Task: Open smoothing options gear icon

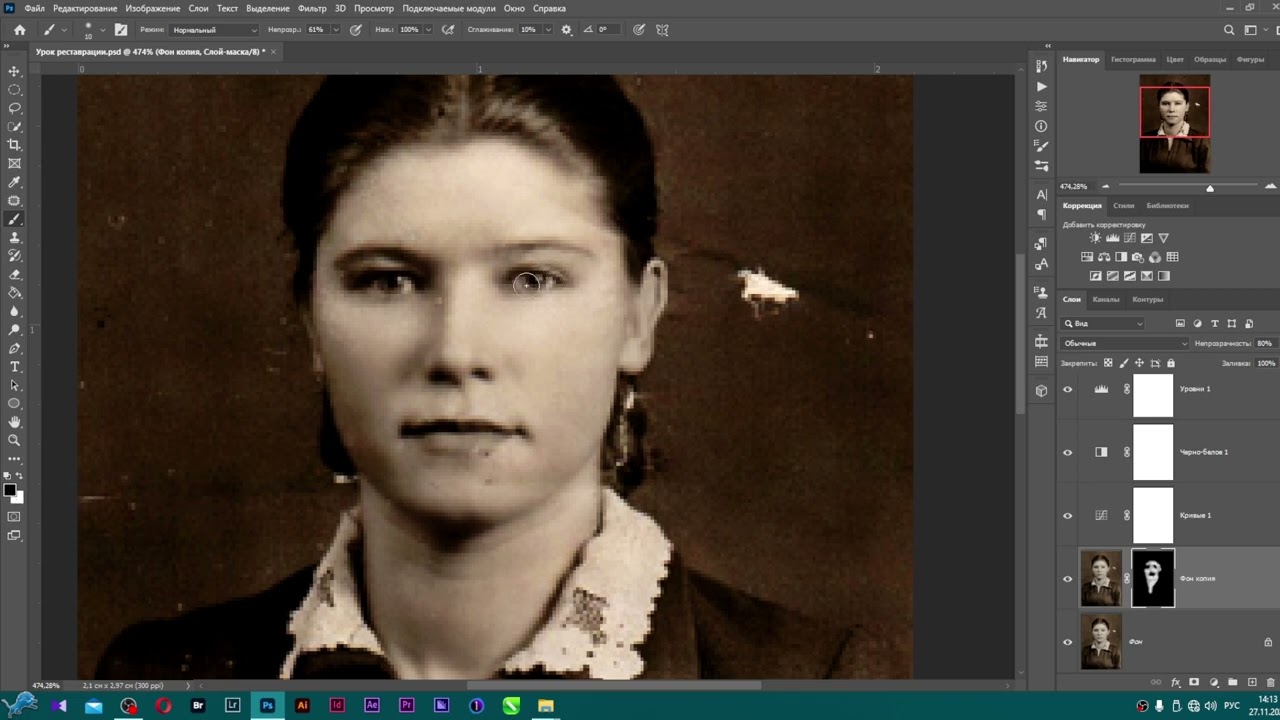Action: pyautogui.click(x=566, y=30)
